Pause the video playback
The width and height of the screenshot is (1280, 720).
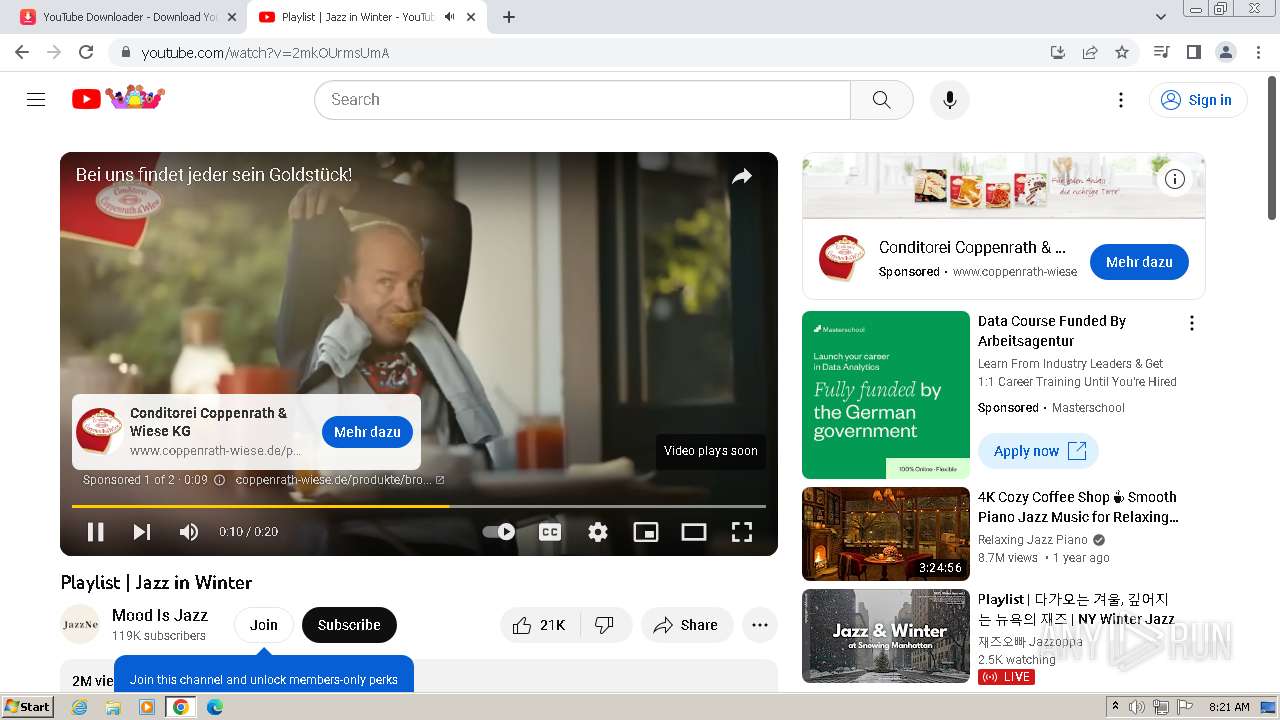pos(96,532)
